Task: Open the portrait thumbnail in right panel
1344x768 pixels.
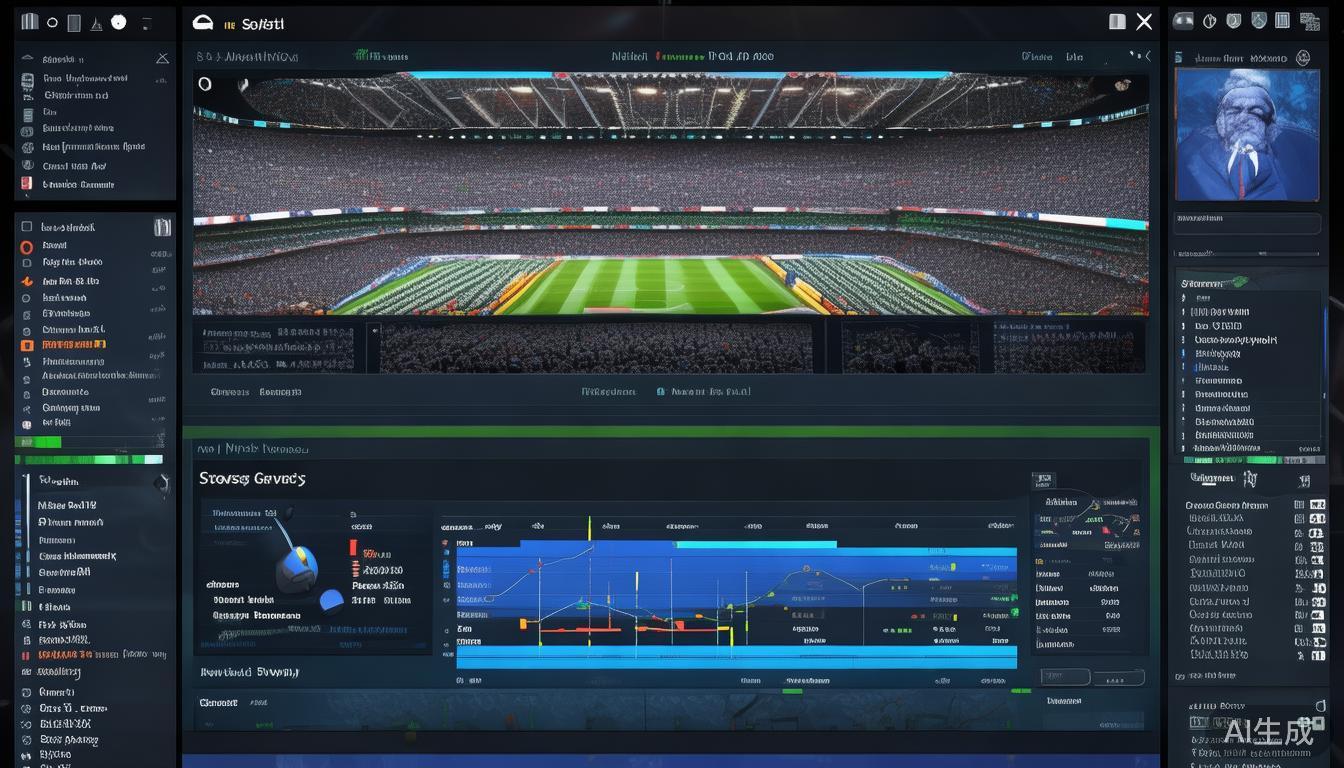Action: click(x=1247, y=134)
